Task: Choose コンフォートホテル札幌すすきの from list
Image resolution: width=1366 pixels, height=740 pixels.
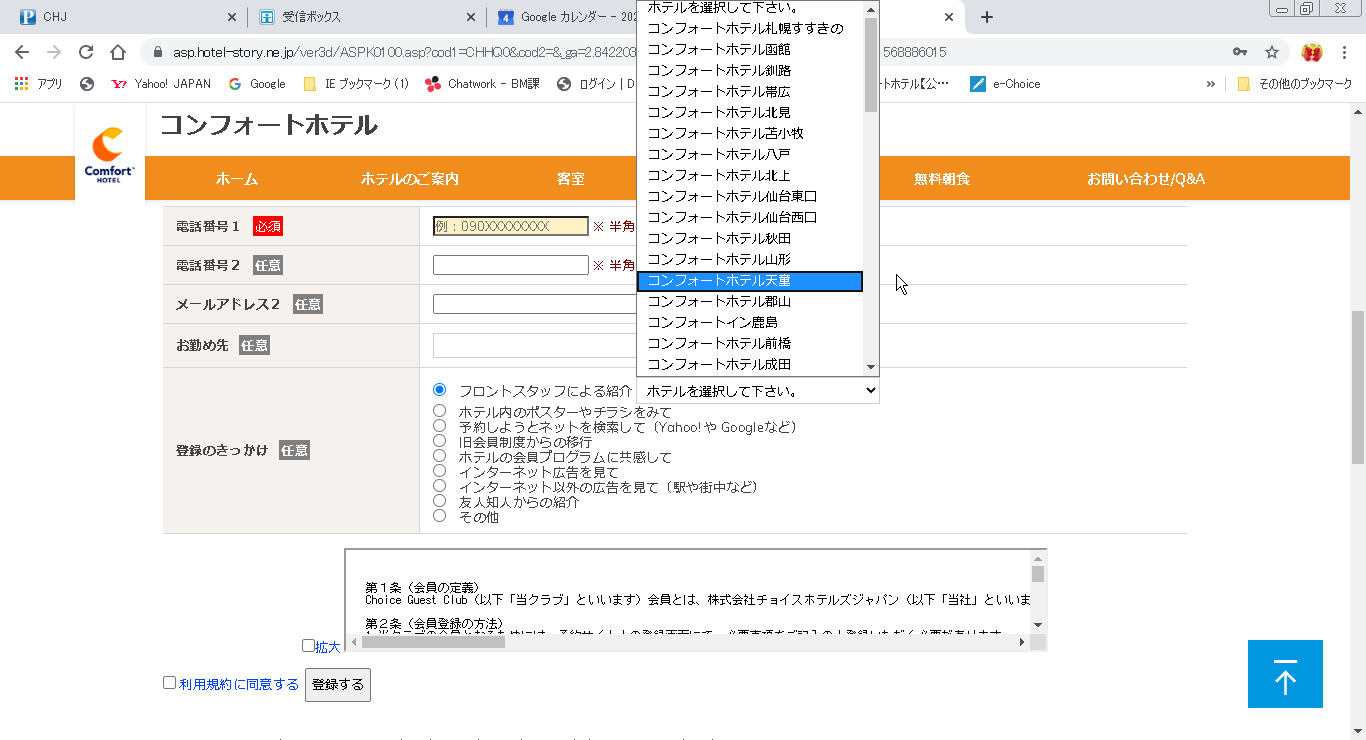Action: click(x=750, y=28)
